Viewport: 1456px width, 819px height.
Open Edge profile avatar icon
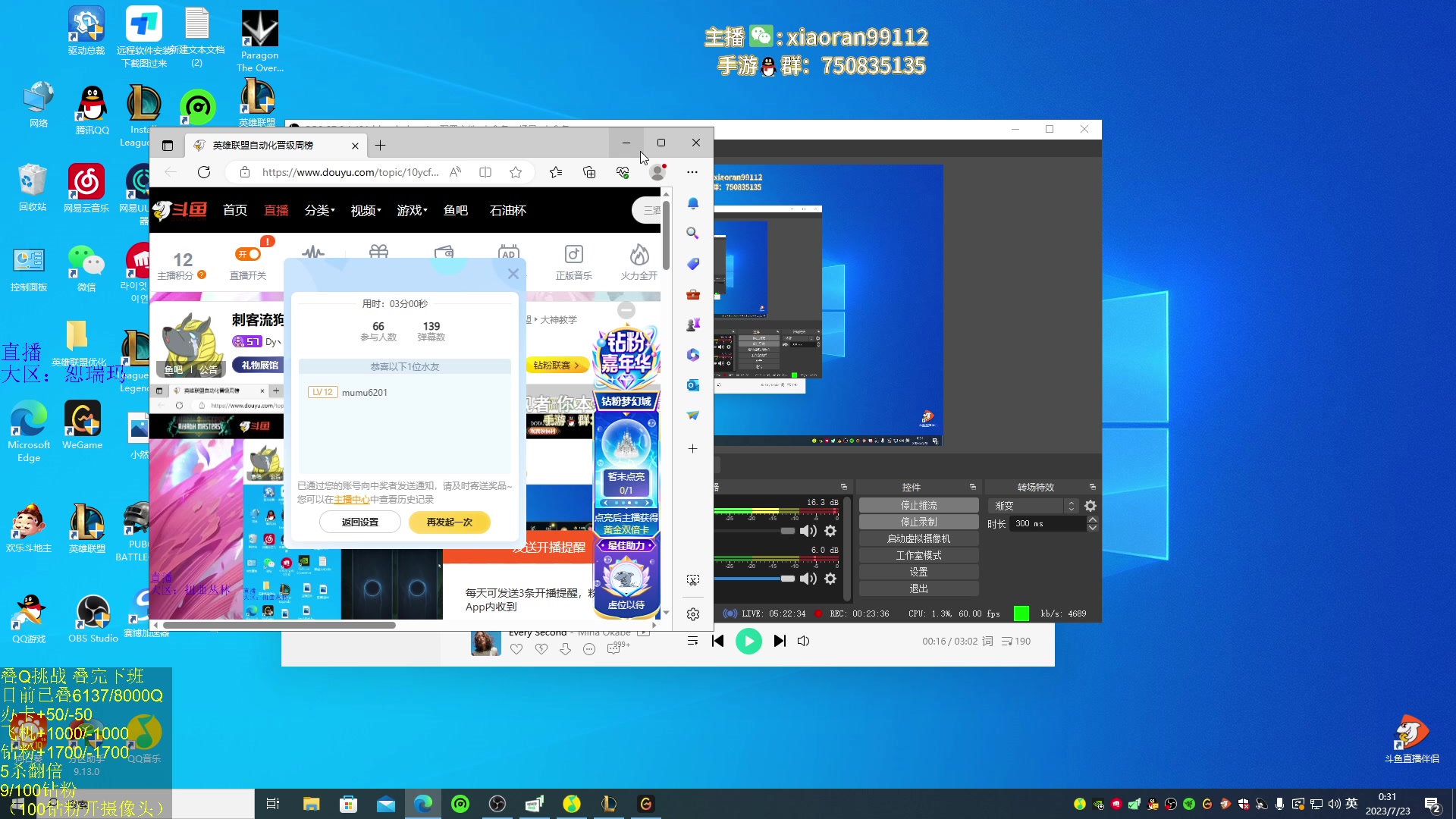pyautogui.click(x=657, y=172)
